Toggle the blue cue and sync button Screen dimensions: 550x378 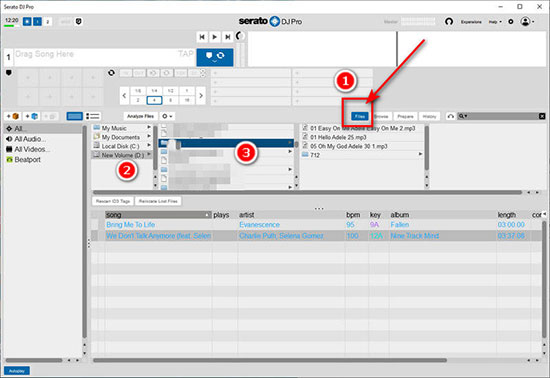[x=215, y=57]
